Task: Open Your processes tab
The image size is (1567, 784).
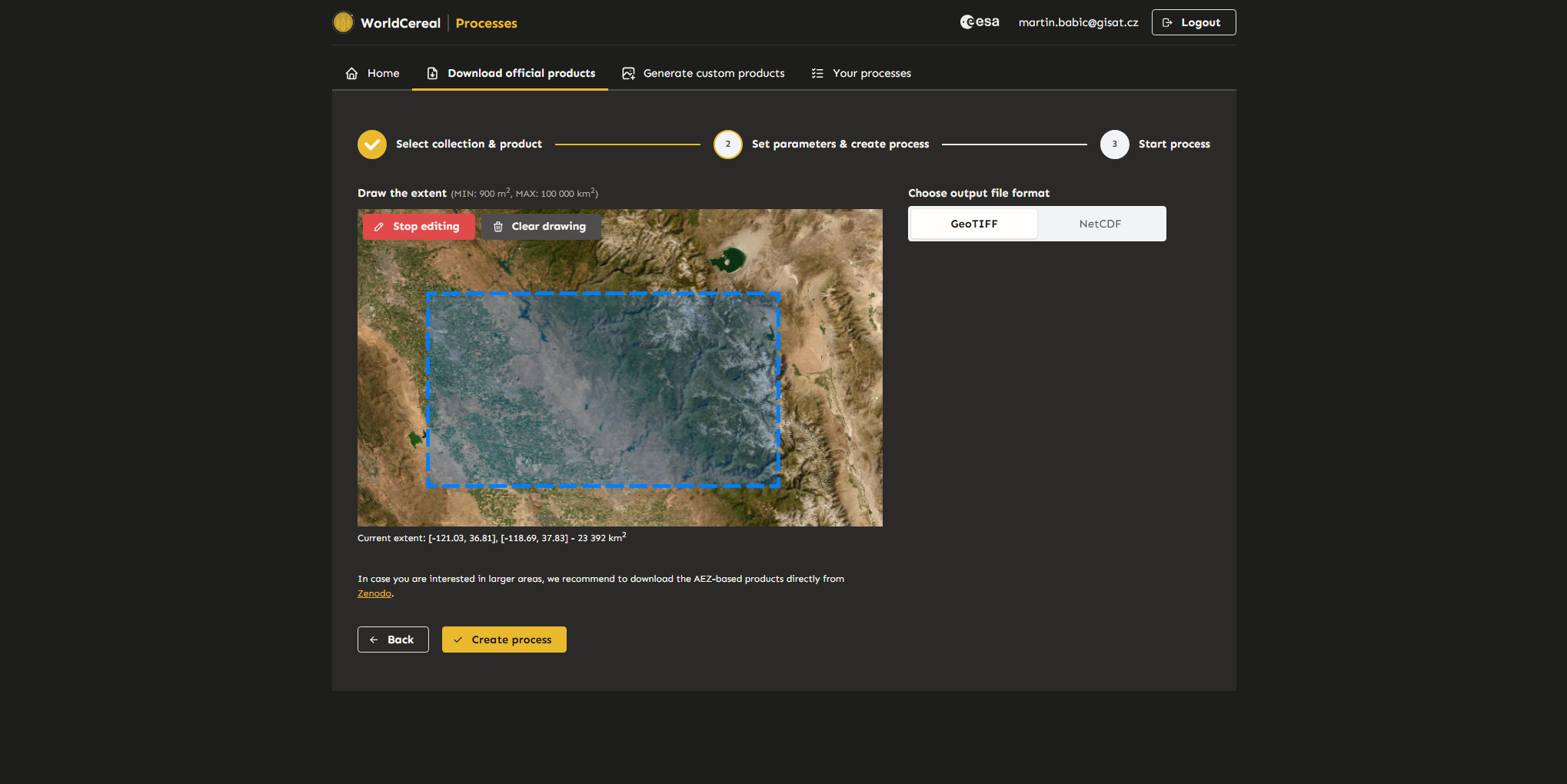Action: tap(862, 74)
